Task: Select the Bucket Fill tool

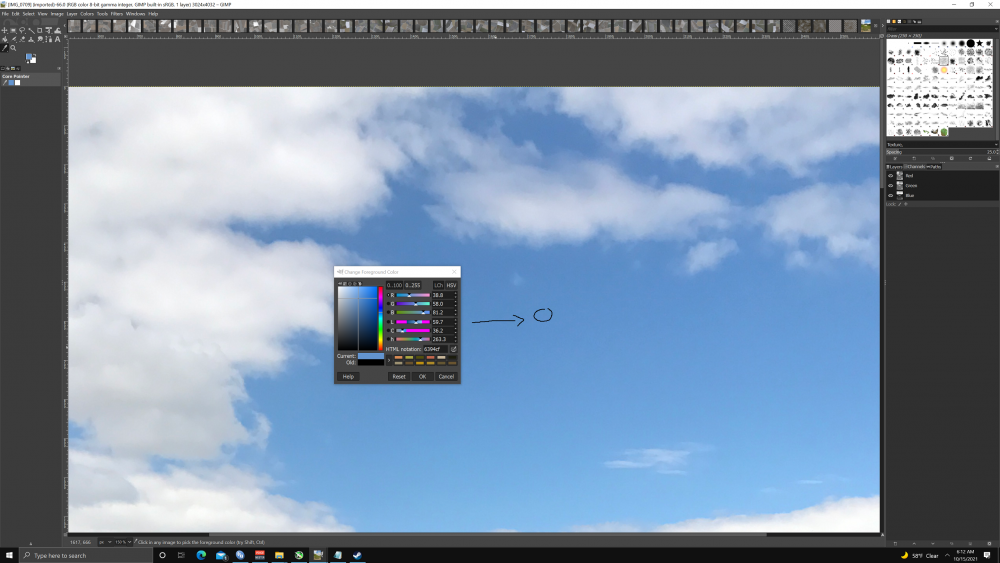Action: [4, 40]
